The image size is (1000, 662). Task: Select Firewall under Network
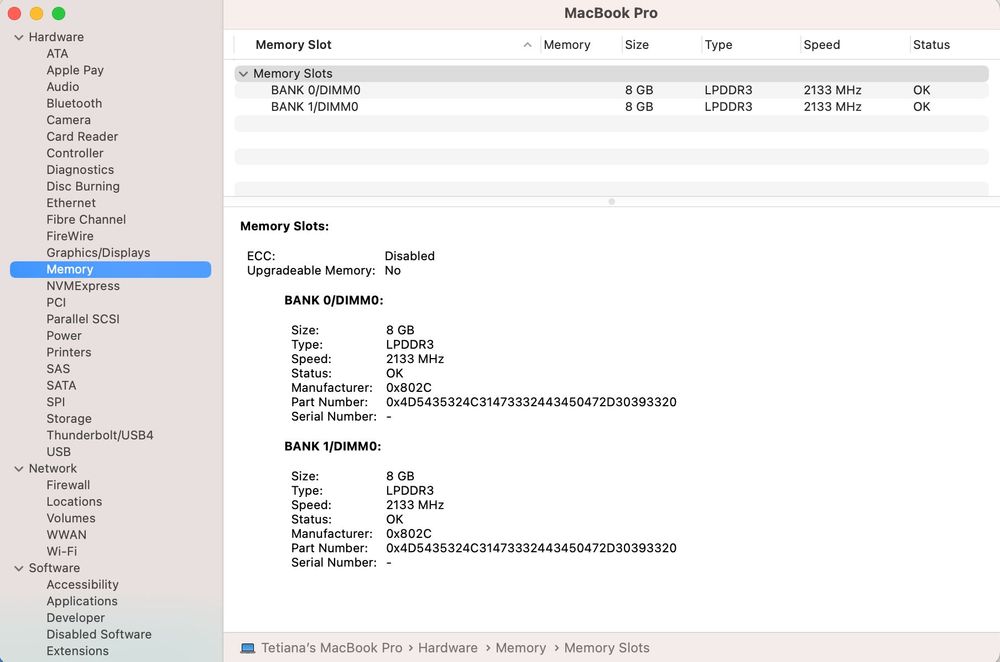[68, 485]
